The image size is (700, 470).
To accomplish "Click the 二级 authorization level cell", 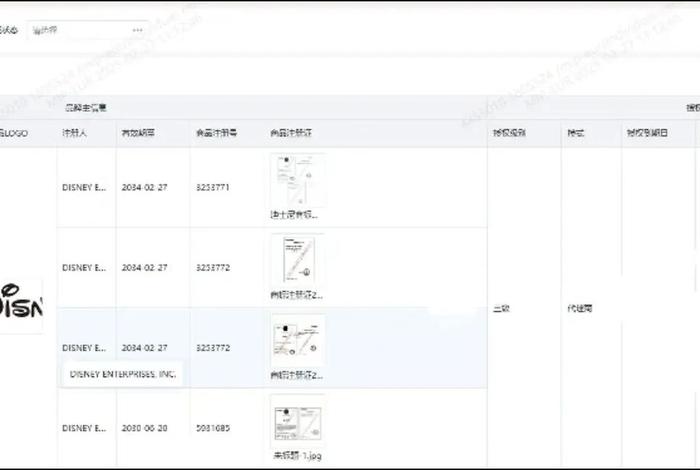I will (x=502, y=308).
